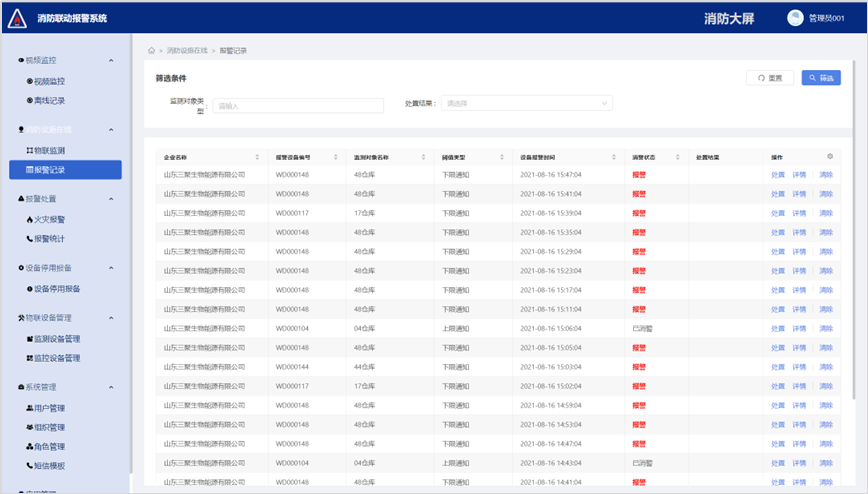Screen dimensions: 868x494
Task: Click the fire alarm system logo icon
Action: point(17,18)
